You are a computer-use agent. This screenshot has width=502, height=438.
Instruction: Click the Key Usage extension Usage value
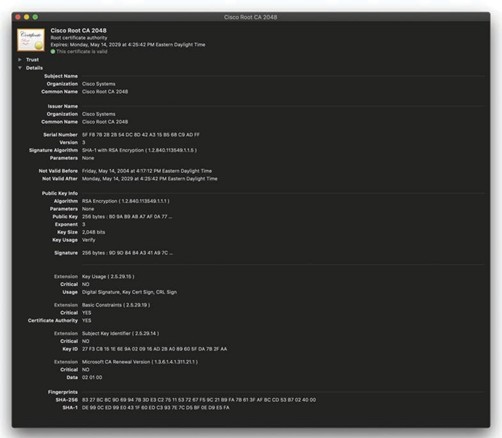129,292
